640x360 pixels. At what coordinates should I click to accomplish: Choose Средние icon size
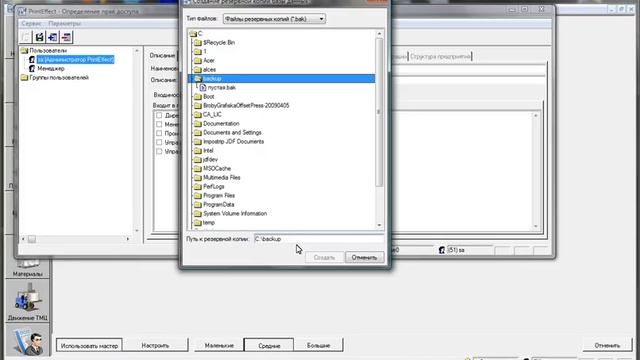pyautogui.click(x=269, y=345)
